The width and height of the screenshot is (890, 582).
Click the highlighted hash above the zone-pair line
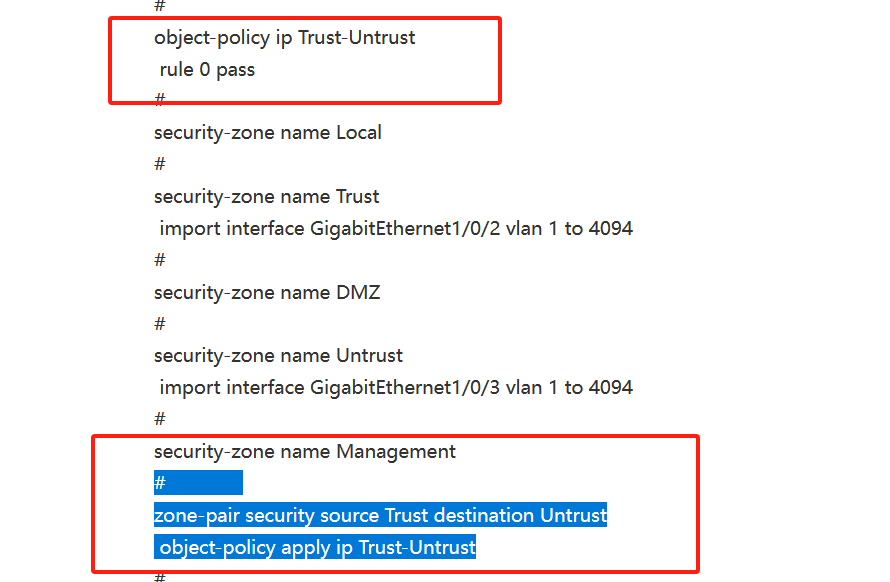160,483
